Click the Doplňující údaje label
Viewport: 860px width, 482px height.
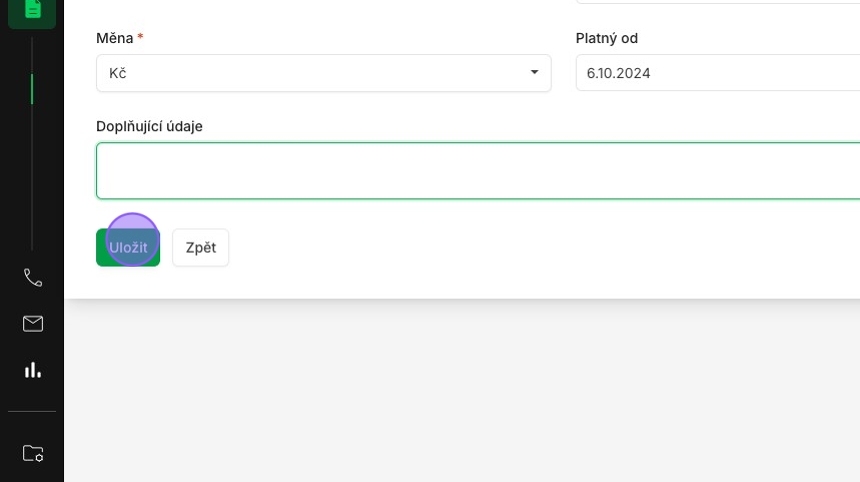tap(149, 126)
